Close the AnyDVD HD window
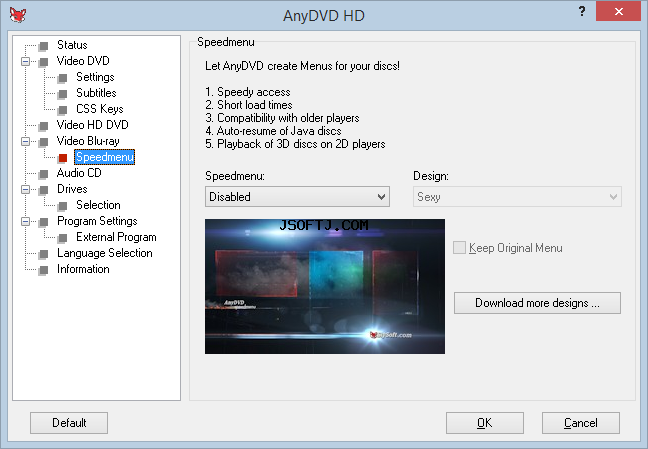This screenshot has width=648, height=449. click(619, 11)
